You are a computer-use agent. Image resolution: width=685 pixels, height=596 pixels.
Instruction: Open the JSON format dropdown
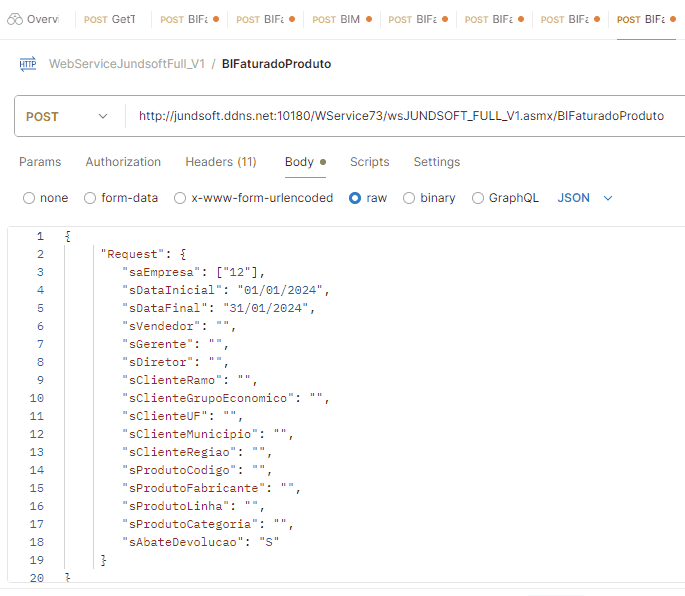[x=585, y=198]
